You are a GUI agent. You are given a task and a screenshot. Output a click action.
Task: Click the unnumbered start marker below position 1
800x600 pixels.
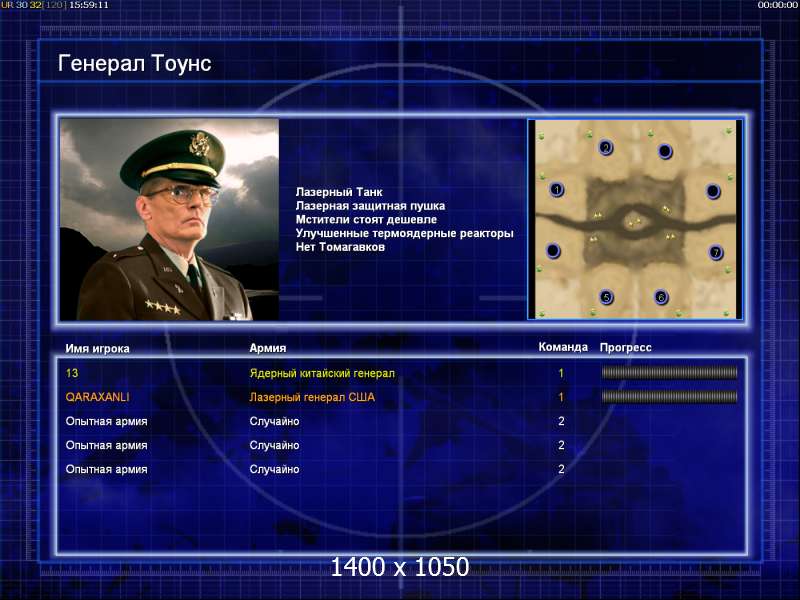pyautogui.click(x=553, y=251)
